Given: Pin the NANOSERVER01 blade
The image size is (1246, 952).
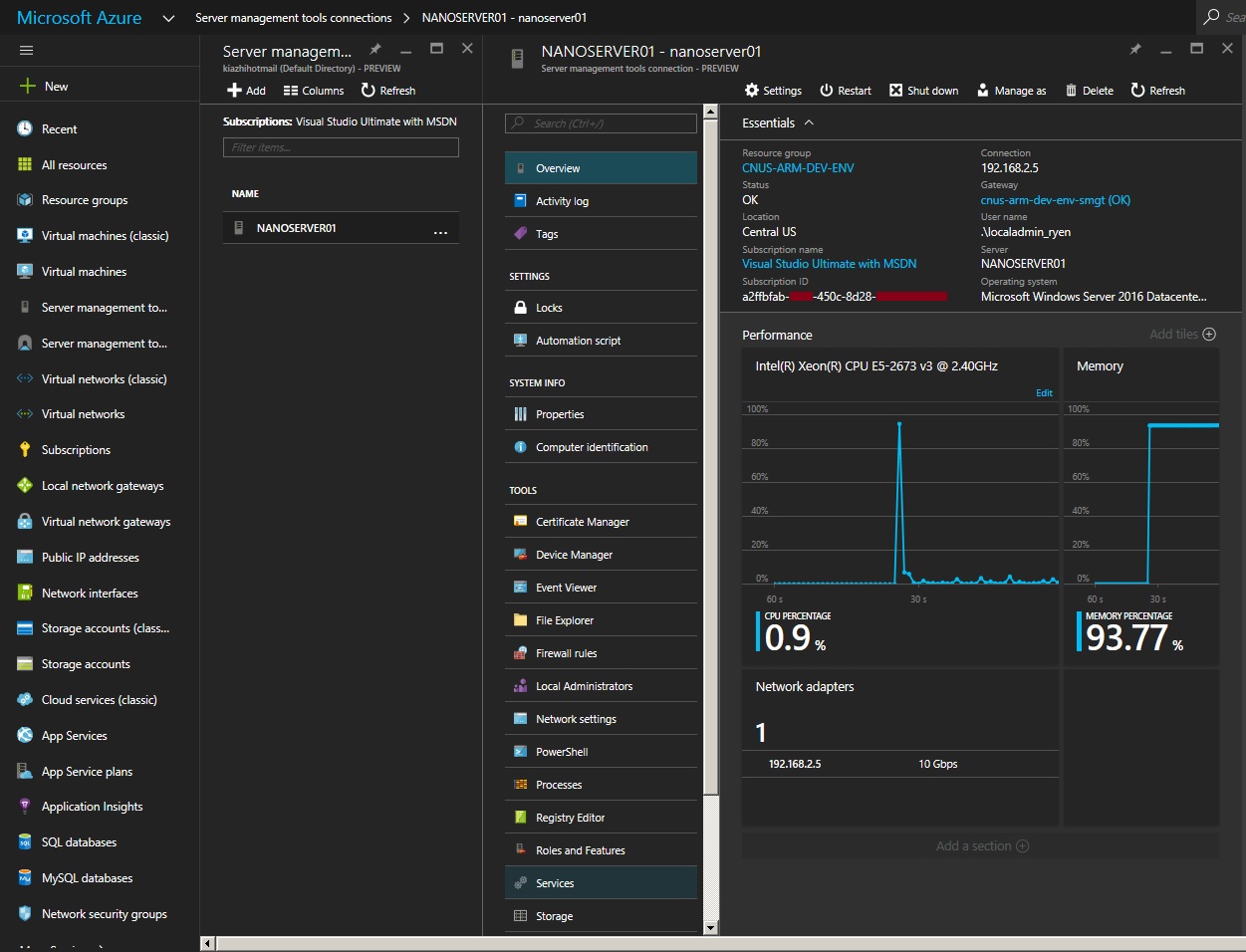Looking at the screenshot, I should pyautogui.click(x=1135, y=48).
